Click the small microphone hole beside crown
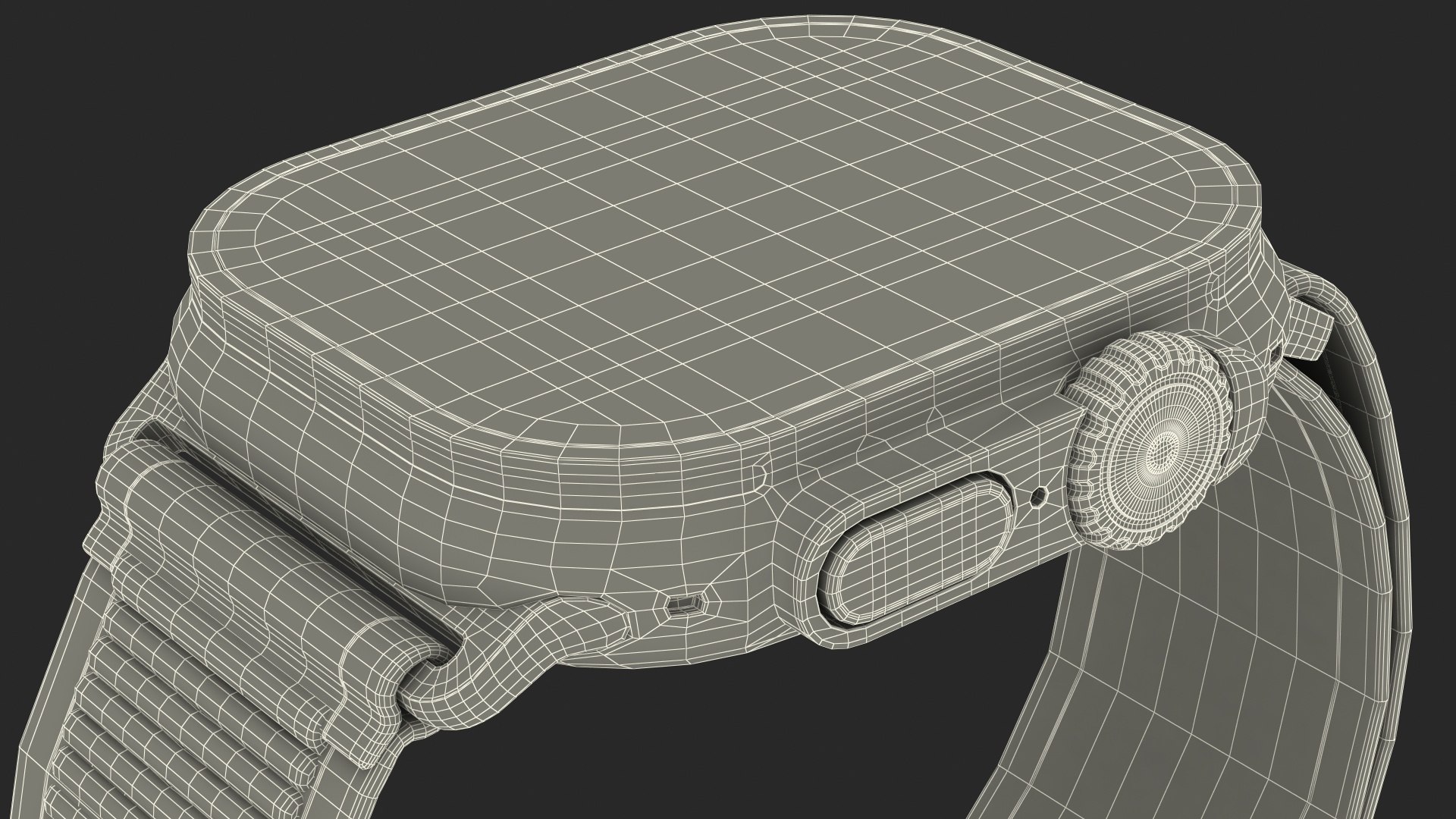 pyautogui.click(x=1038, y=496)
